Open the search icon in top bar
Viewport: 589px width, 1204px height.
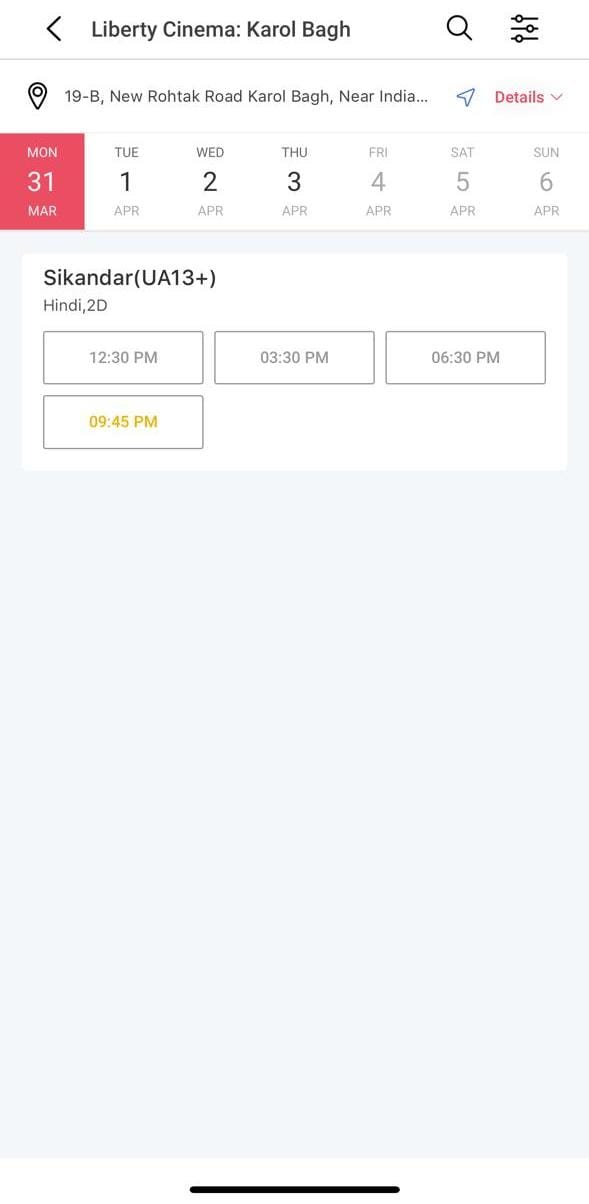(x=459, y=28)
